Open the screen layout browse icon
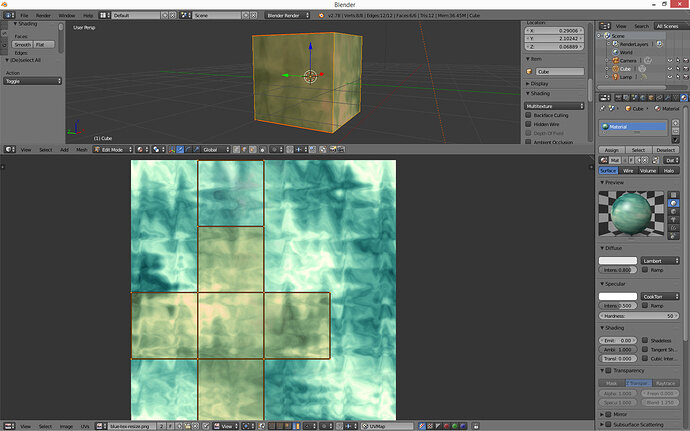This screenshot has width=690, height=431. click(105, 15)
